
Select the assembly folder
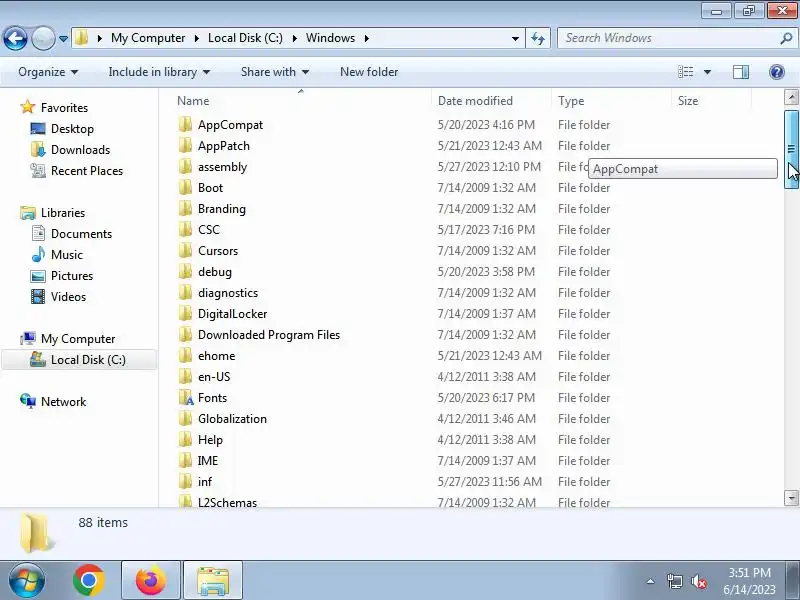coord(222,167)
